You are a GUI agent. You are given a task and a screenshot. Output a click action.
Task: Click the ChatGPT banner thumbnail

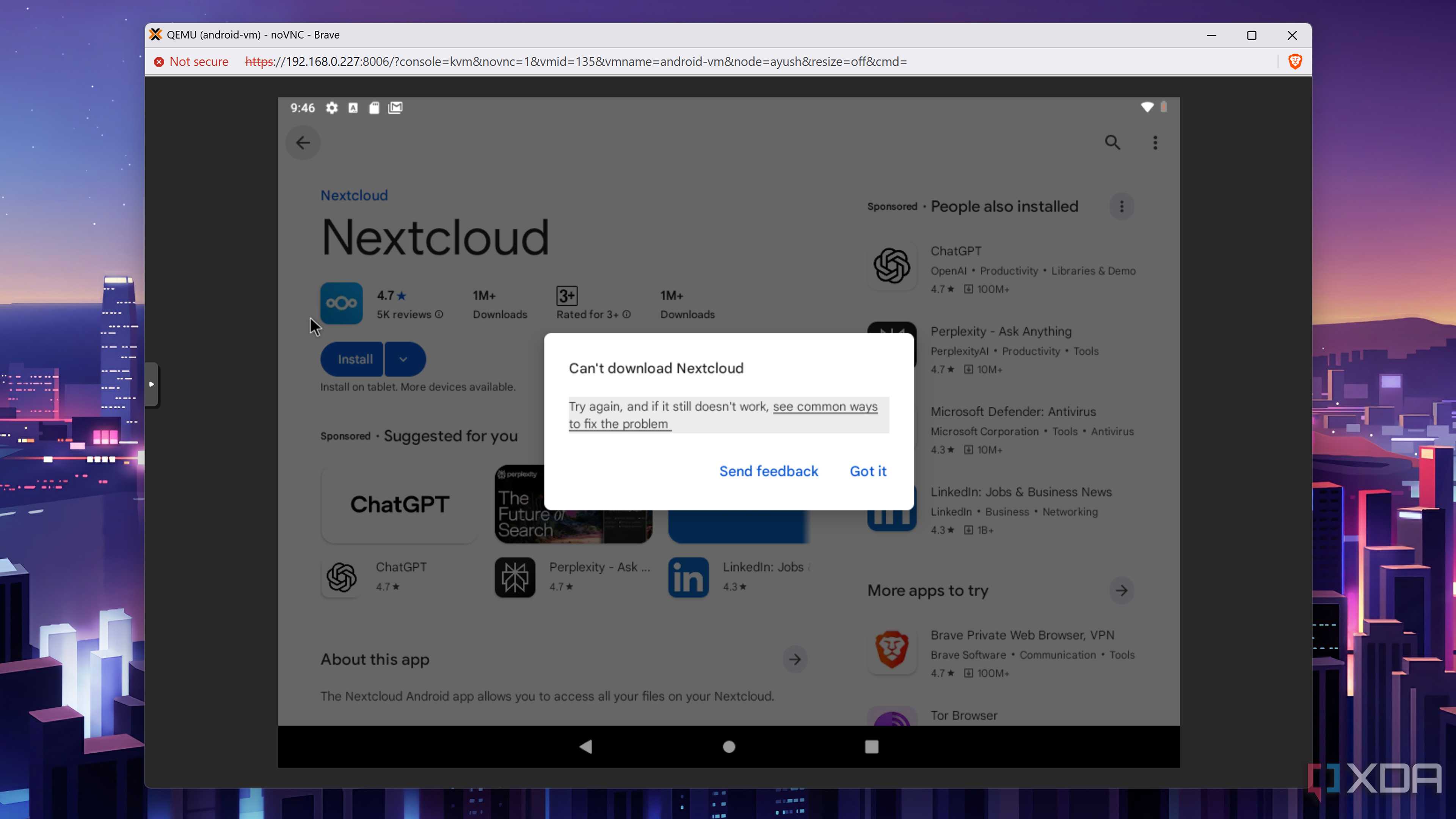coord(400,504)
